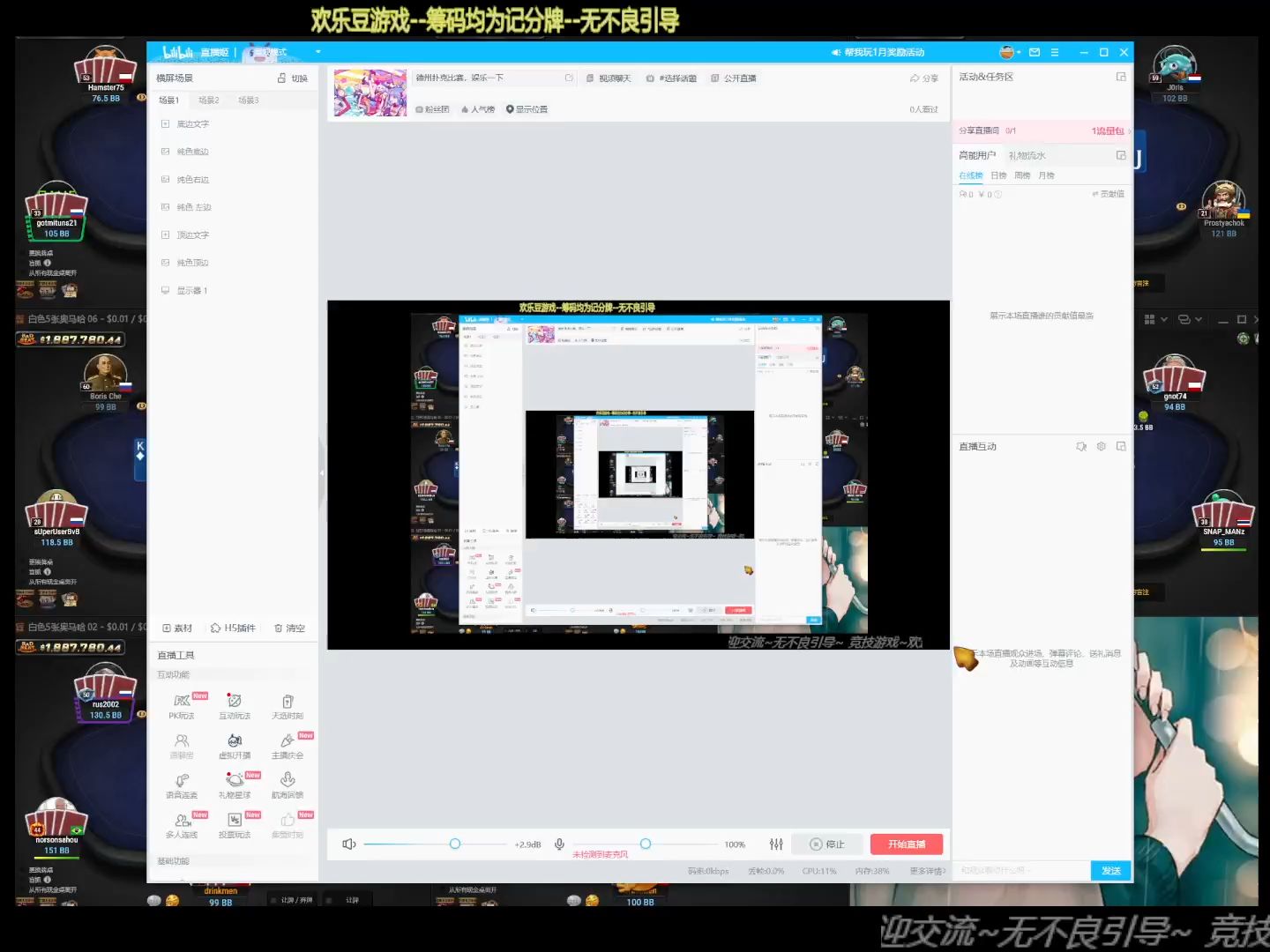Click the 清空 clear sources button
This screenshot has width=1270, height=952.
(x=289, y=628)
